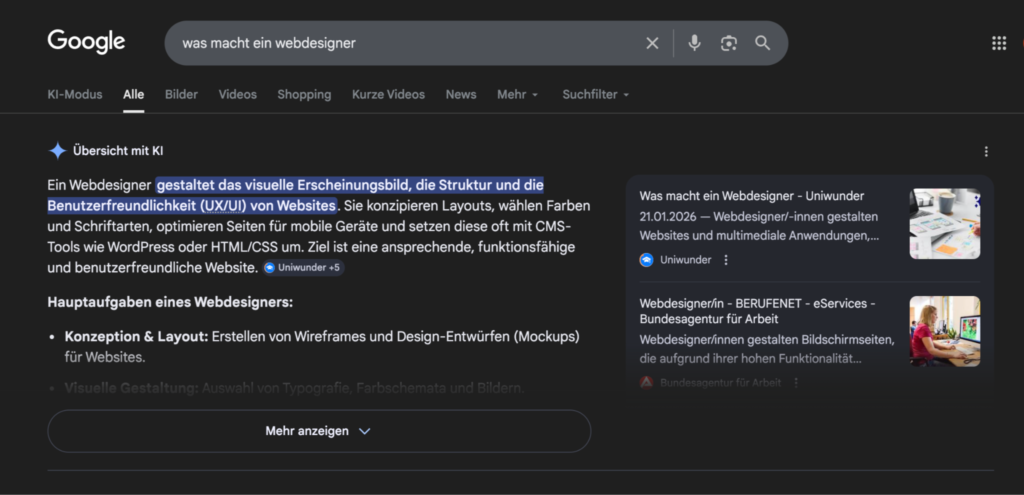The height and width of the screenshot is (495, 1024).
Task: Switch to Kurze Videos tab
Action: [389, 94]
